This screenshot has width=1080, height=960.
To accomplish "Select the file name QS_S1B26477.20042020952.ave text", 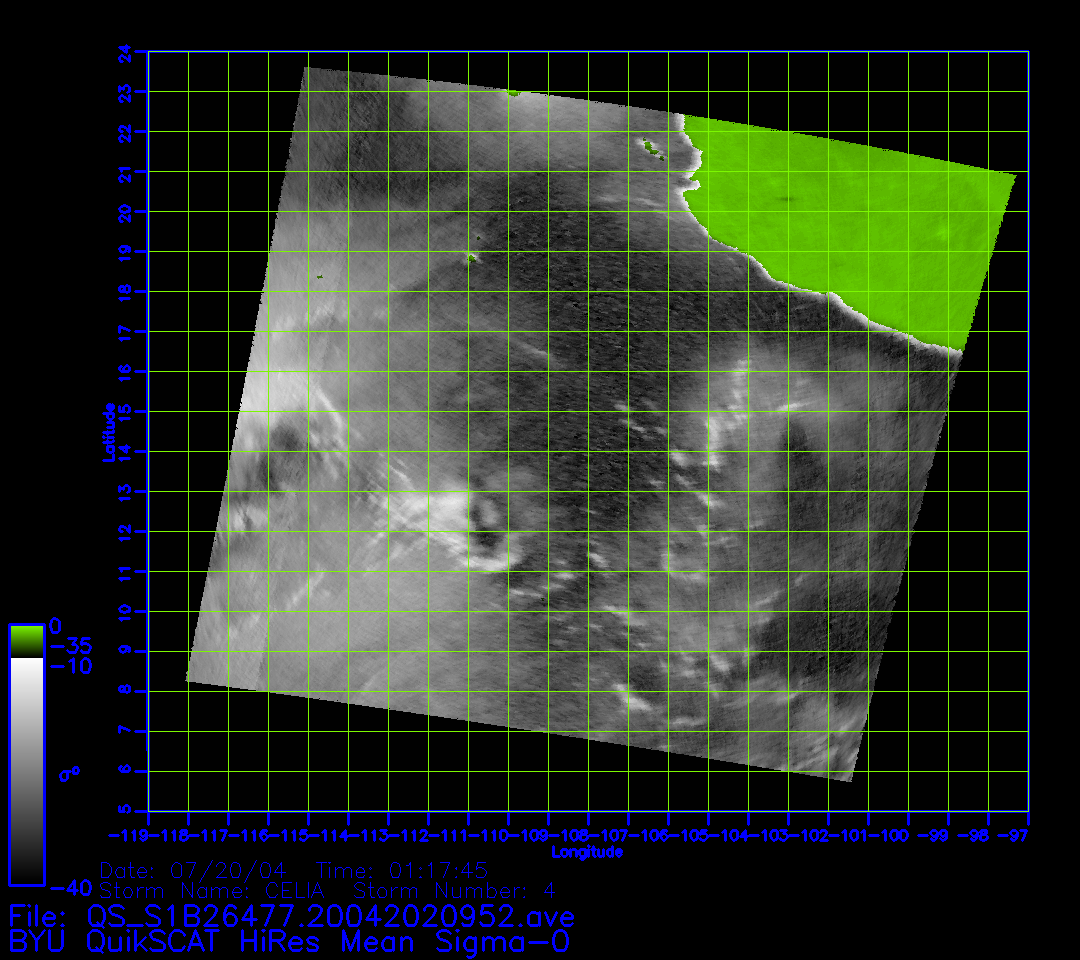I will click(x=330, y=916).
